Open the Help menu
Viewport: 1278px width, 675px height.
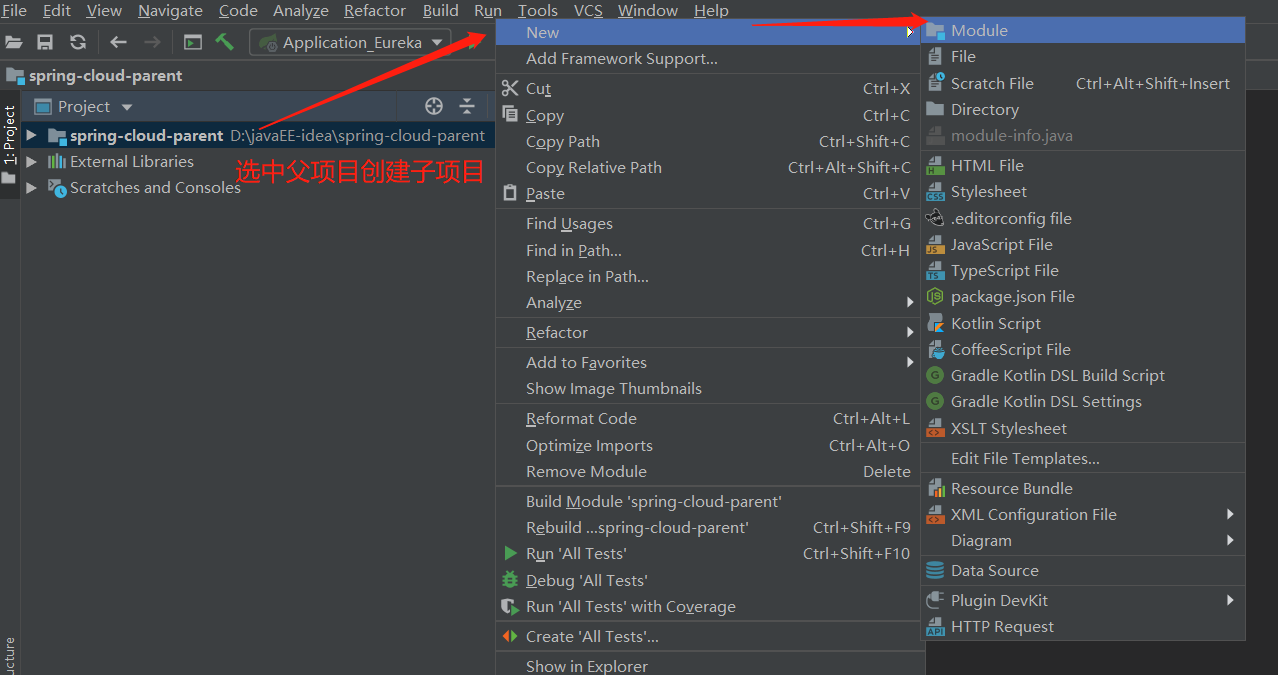pos(711,11)
